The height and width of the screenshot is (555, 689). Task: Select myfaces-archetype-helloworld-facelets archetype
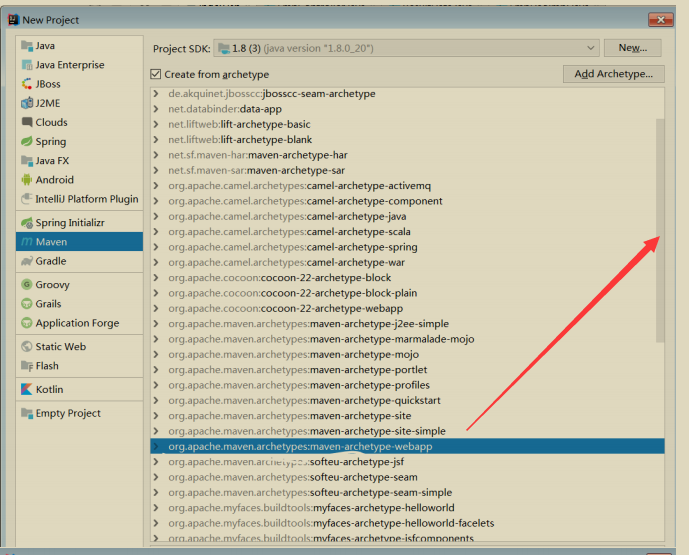pos(407,523)
